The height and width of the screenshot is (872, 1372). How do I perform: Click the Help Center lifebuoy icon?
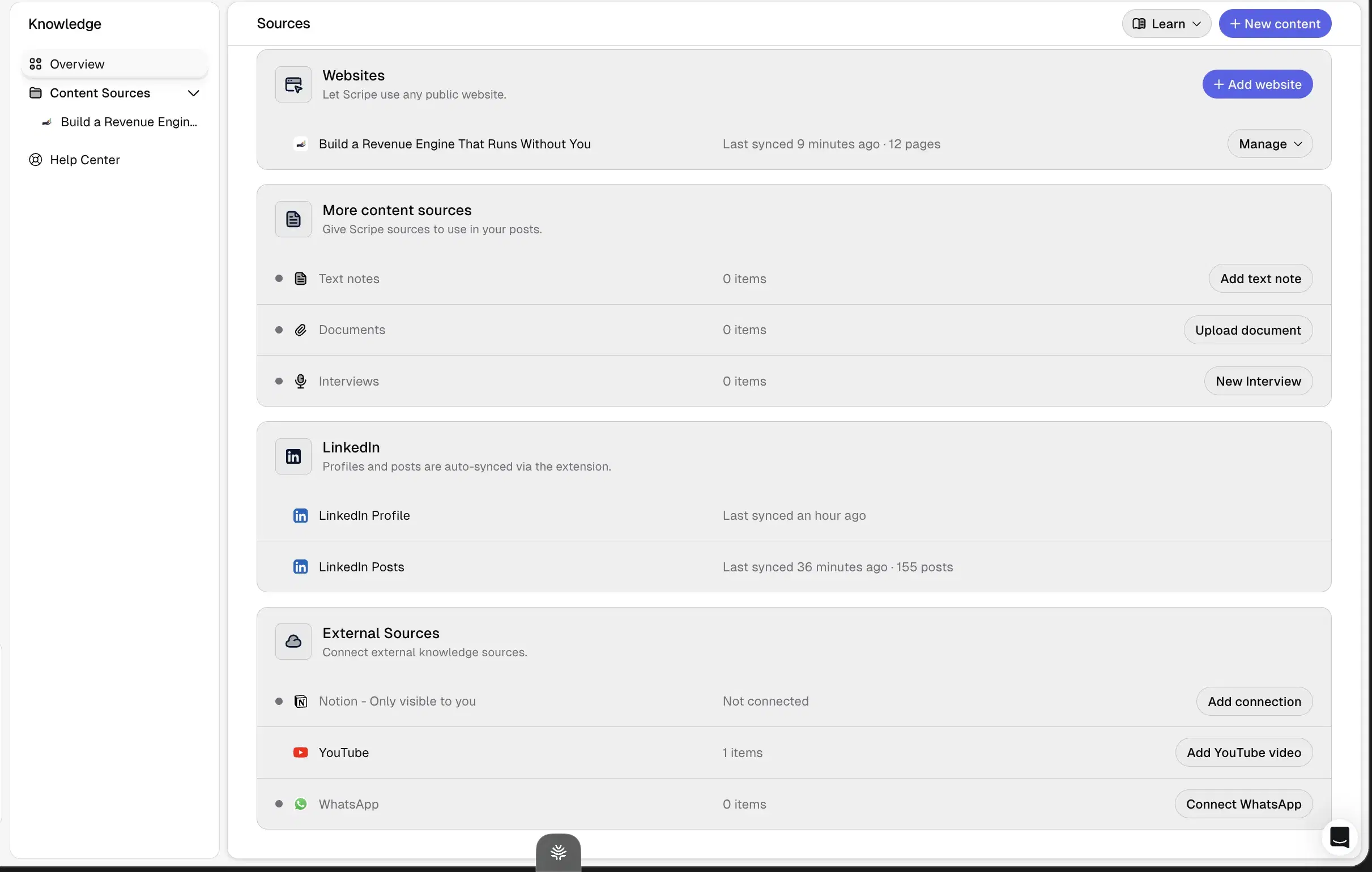click(x=35, y=160)
